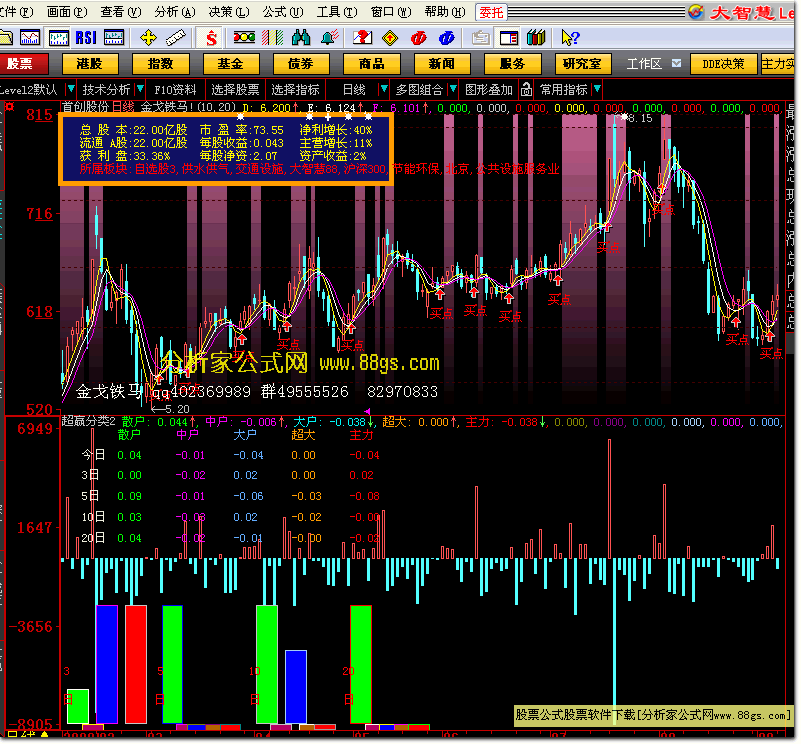Open the alarm bell alert icon

click(x=329, y=38)
